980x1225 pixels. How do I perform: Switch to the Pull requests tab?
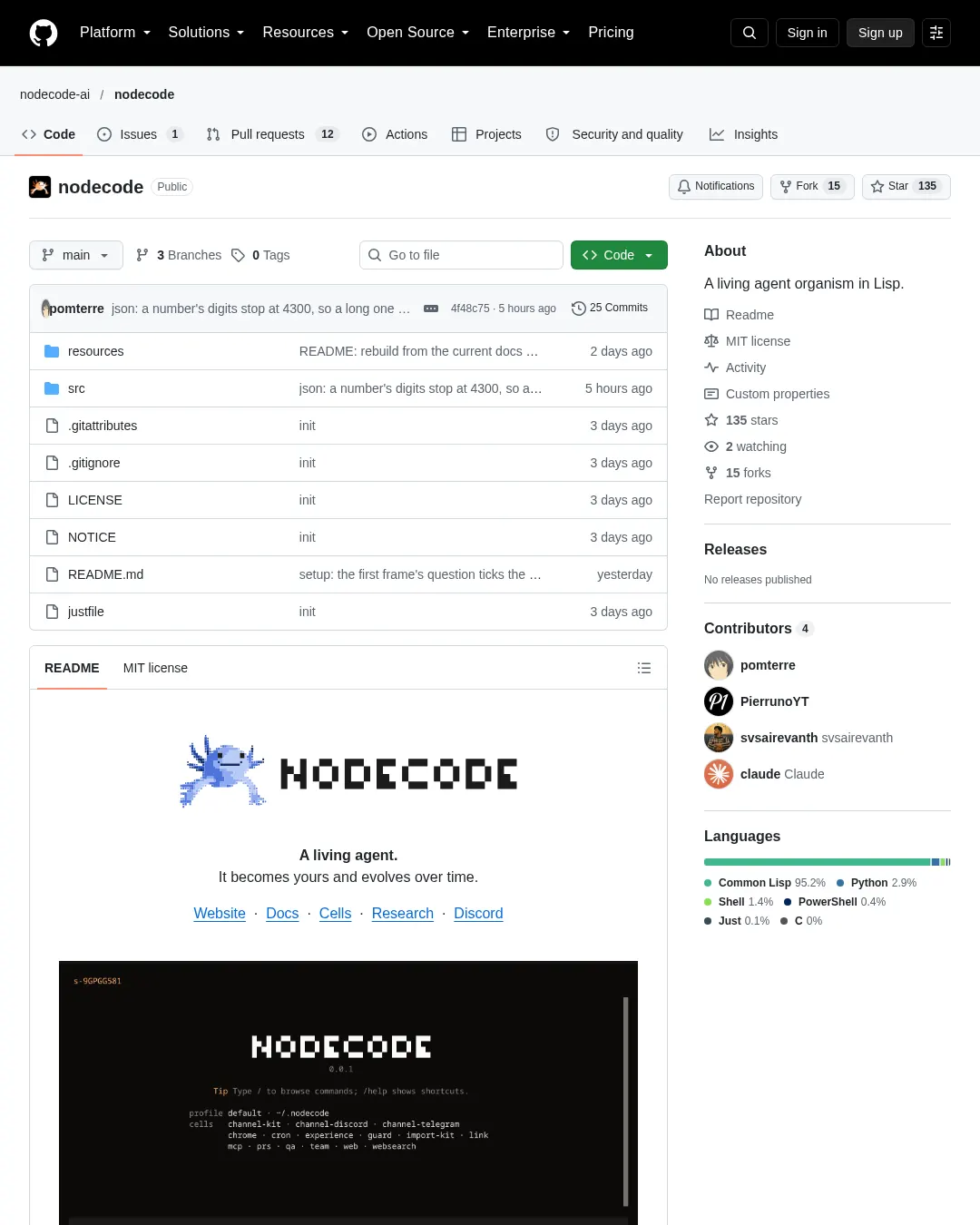(x=272, y=134)
